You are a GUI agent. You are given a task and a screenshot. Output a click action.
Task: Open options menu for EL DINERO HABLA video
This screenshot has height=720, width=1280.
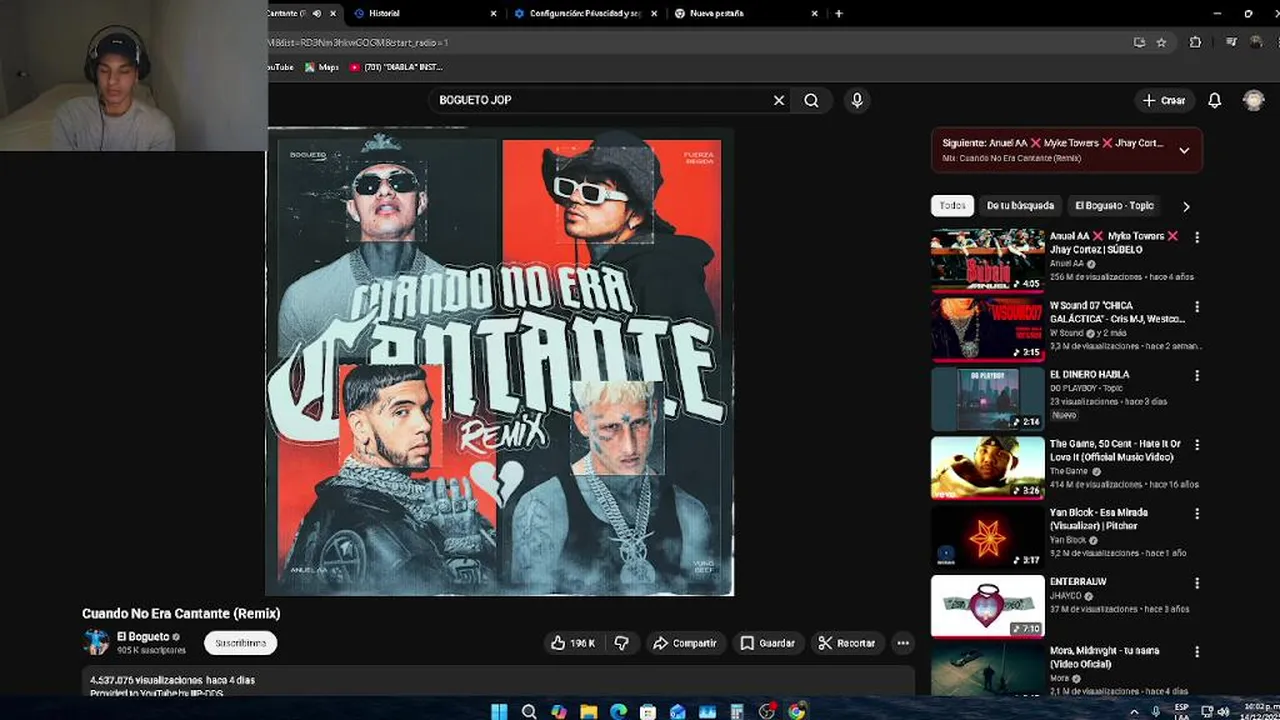click(1197, 375)
